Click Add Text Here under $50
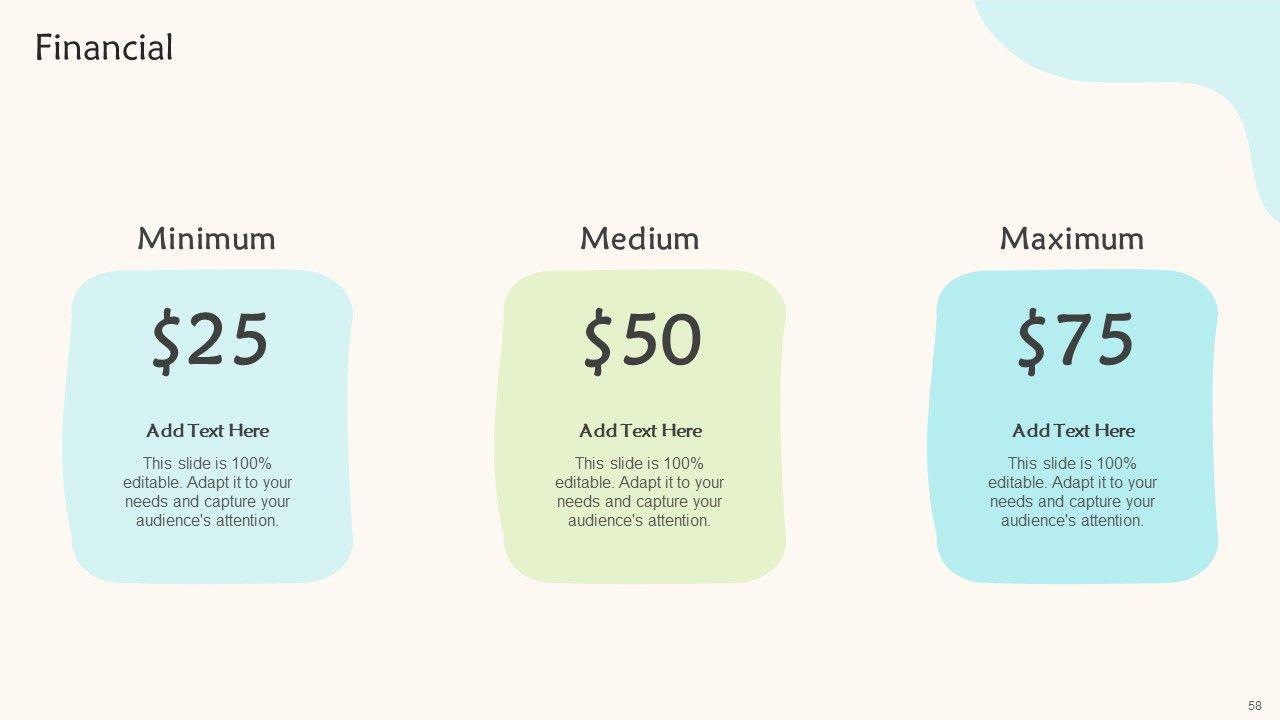Viewport: 1280px width, 720px height. [640, 431]
